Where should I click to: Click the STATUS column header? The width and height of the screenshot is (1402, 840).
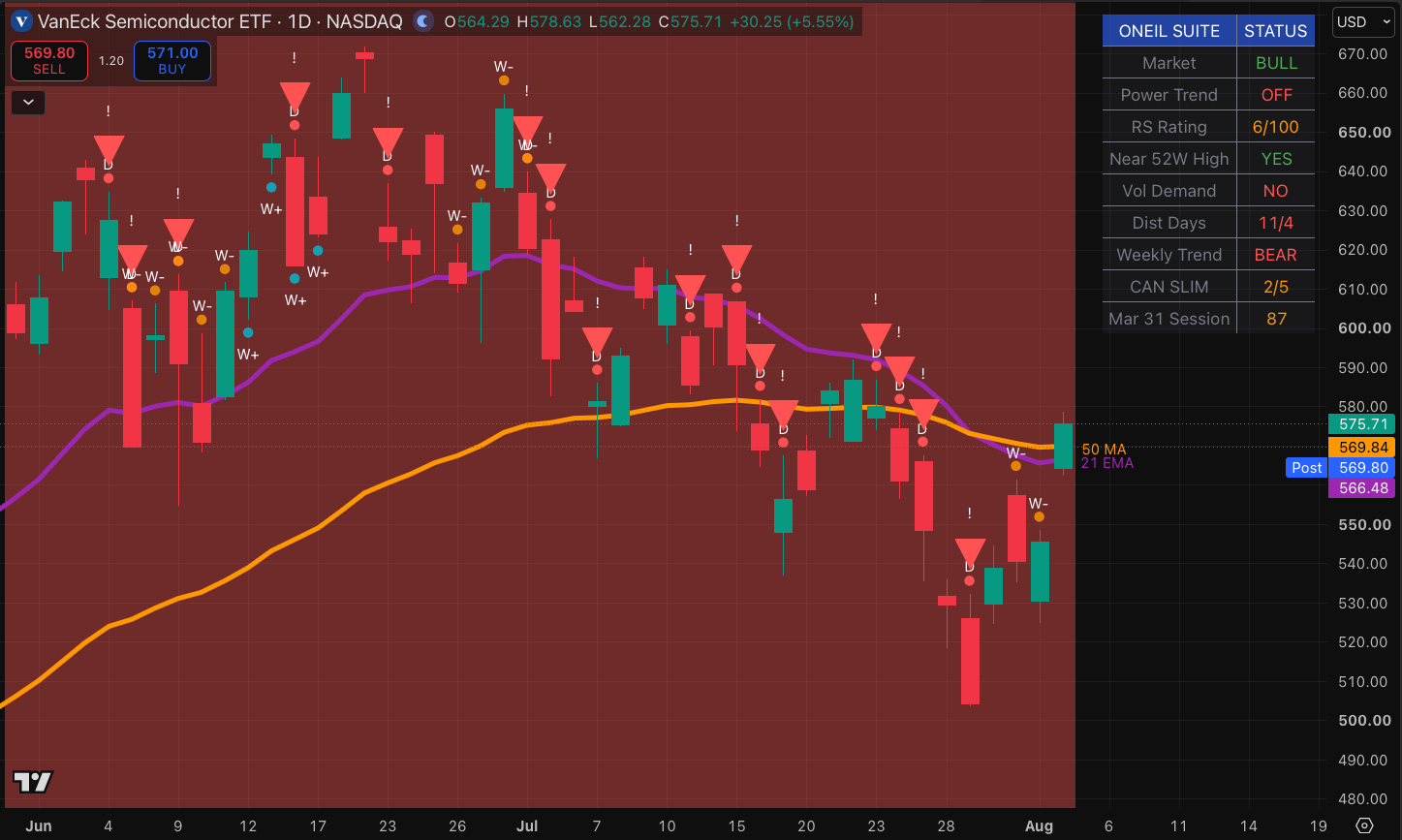(x=1276, y=31)
